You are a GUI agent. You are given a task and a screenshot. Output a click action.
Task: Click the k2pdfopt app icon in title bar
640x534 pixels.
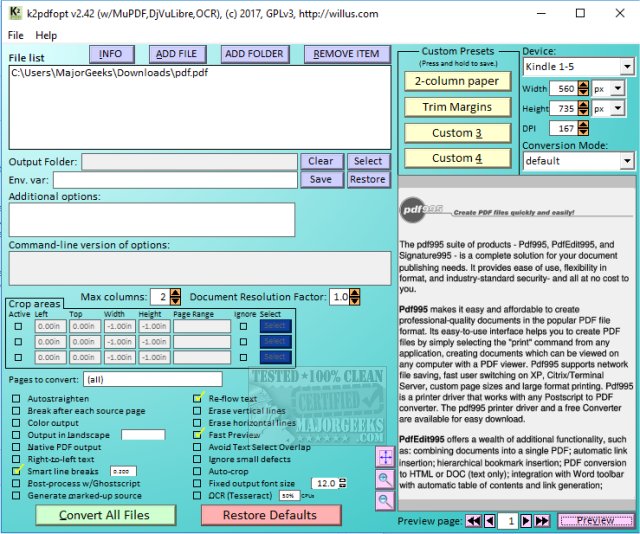tap(15, 13)
